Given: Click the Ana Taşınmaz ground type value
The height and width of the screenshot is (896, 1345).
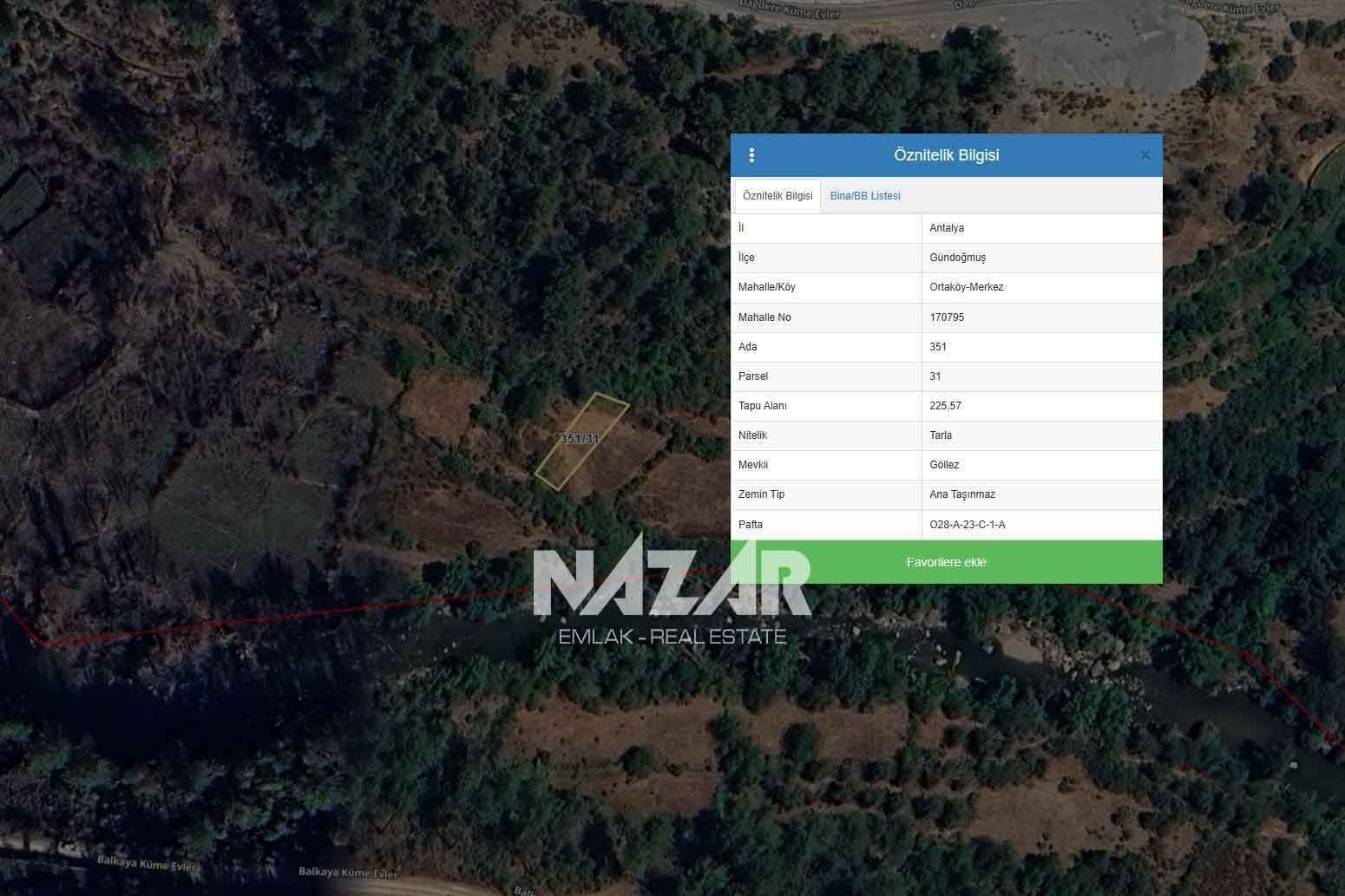Looking at the screenshot, I should pos(962,494).
